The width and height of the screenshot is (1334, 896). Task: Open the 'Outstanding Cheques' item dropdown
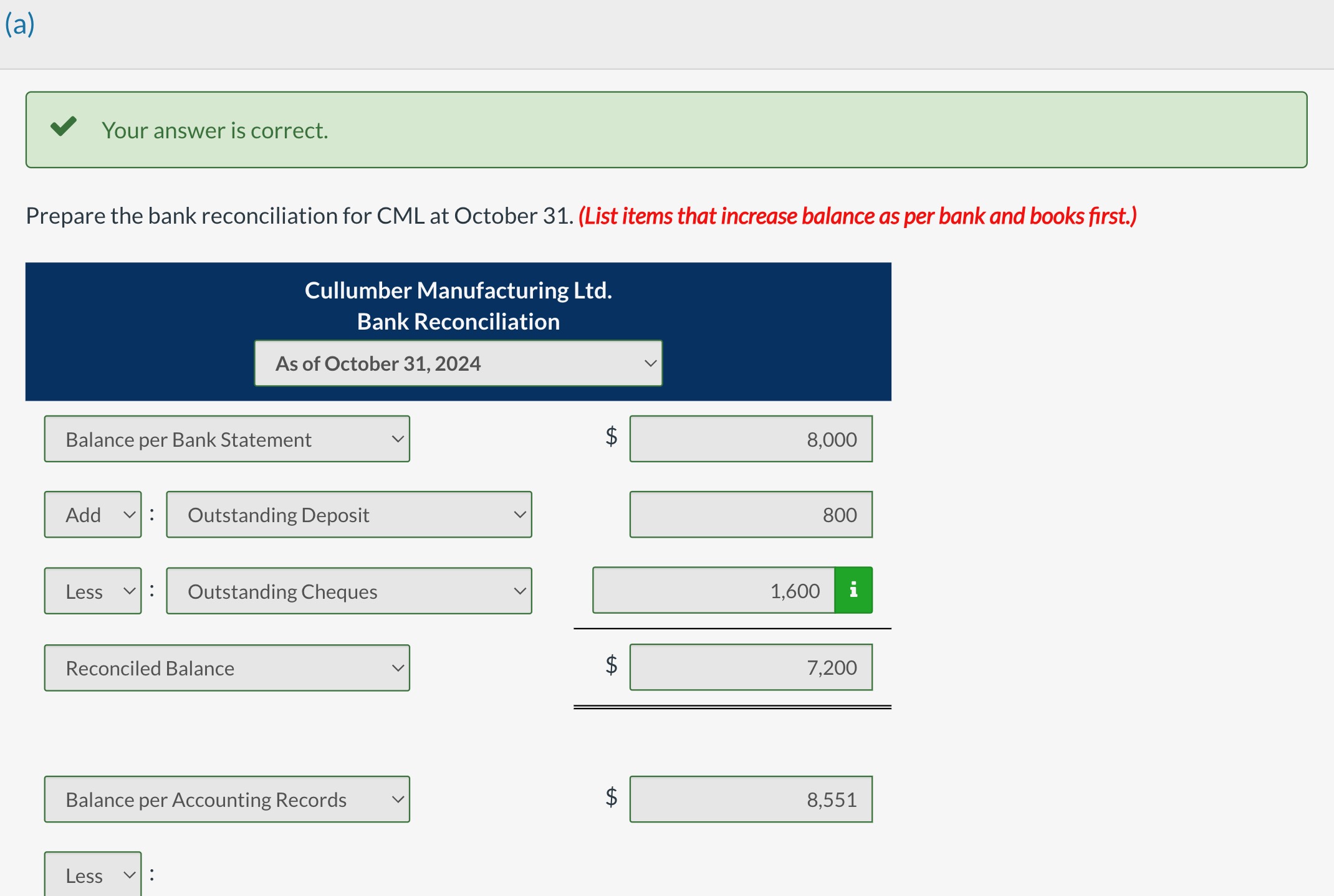click(x=348, y=591)
